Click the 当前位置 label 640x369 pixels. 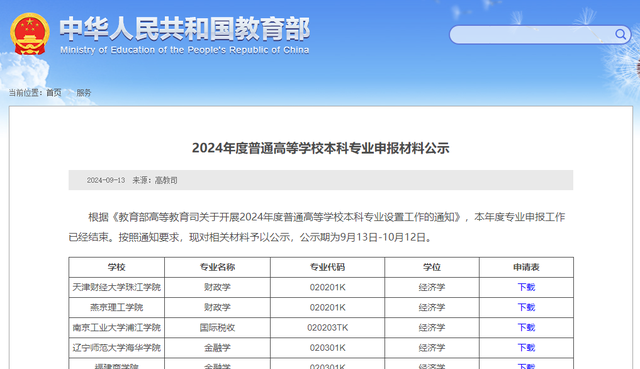pos(24,93)
